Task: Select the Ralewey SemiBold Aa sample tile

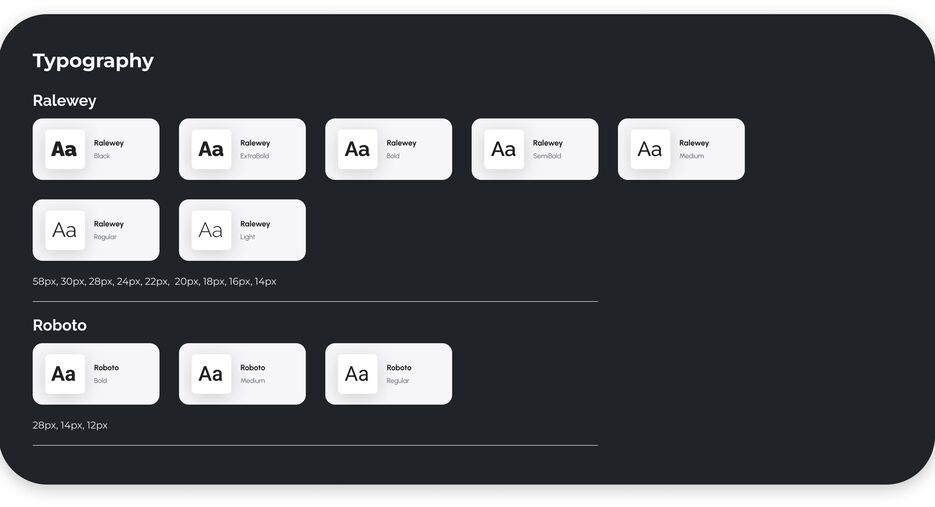Action: pyautogui.click(x=504, y=149)
